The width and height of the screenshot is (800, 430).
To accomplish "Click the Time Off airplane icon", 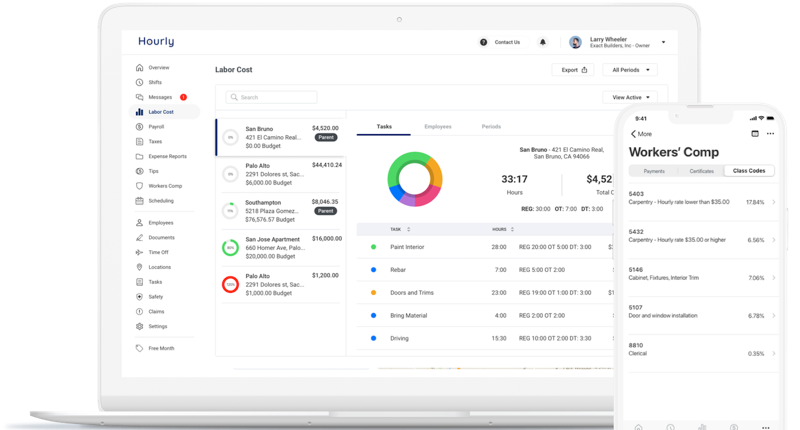I will click(x=139, y=252).
